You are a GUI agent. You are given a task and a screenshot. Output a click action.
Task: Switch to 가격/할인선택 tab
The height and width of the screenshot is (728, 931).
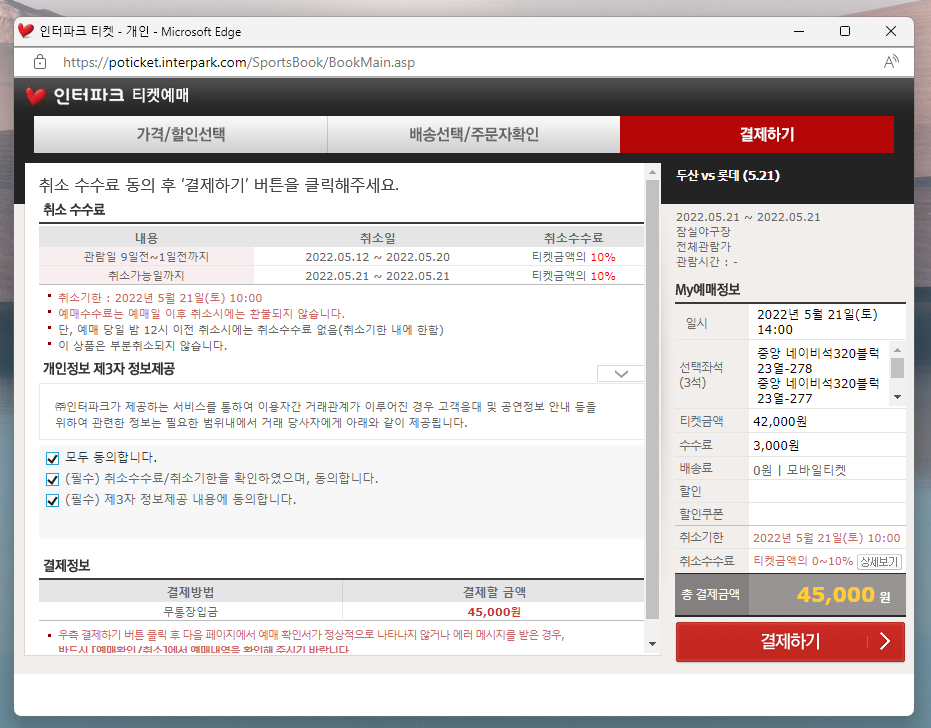pyautogui.click(x=180, y=134)
